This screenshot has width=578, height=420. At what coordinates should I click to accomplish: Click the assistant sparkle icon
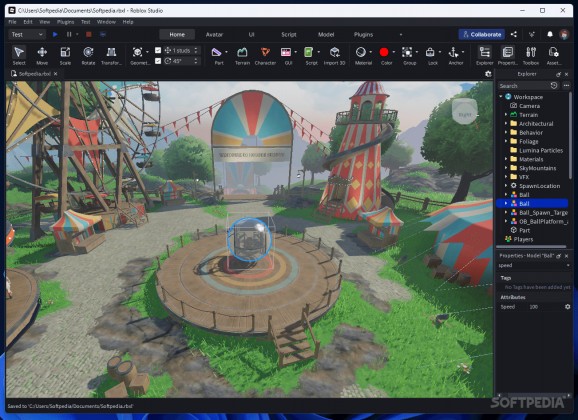[532, 34]
